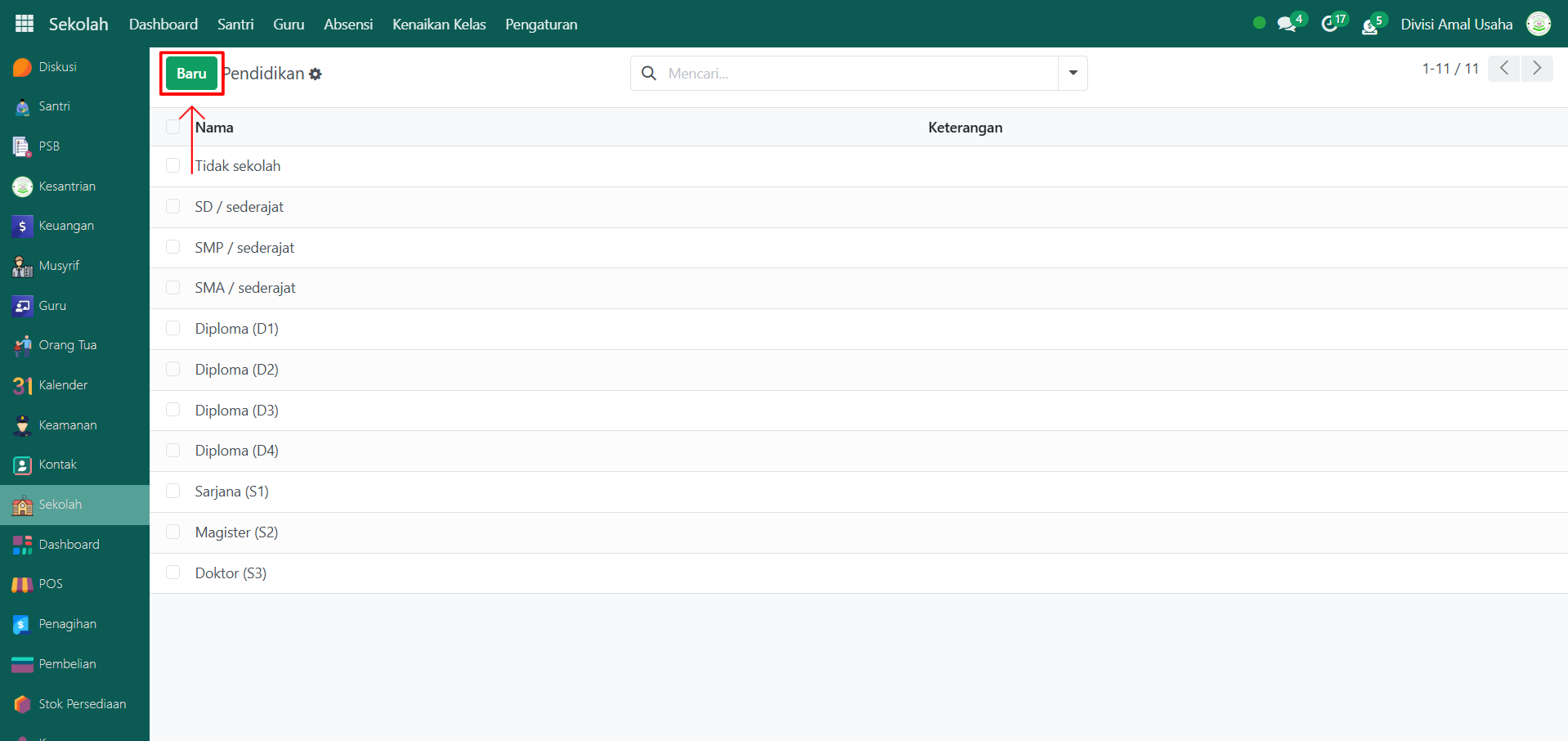Open the apps grid menu icon

(x=25, y=24)
